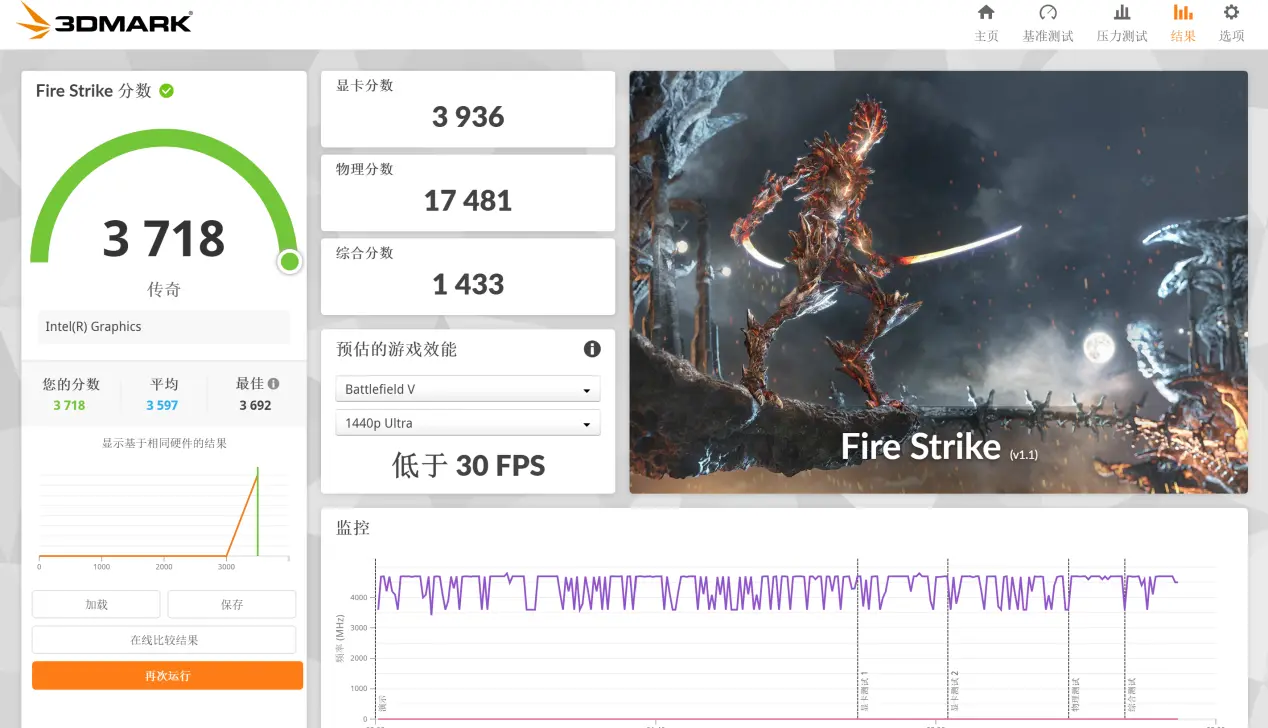Open the benchmark gauge icon 基准测试
The height and width of the screenshot is (728, 1268).
(x=1048, y=13)
